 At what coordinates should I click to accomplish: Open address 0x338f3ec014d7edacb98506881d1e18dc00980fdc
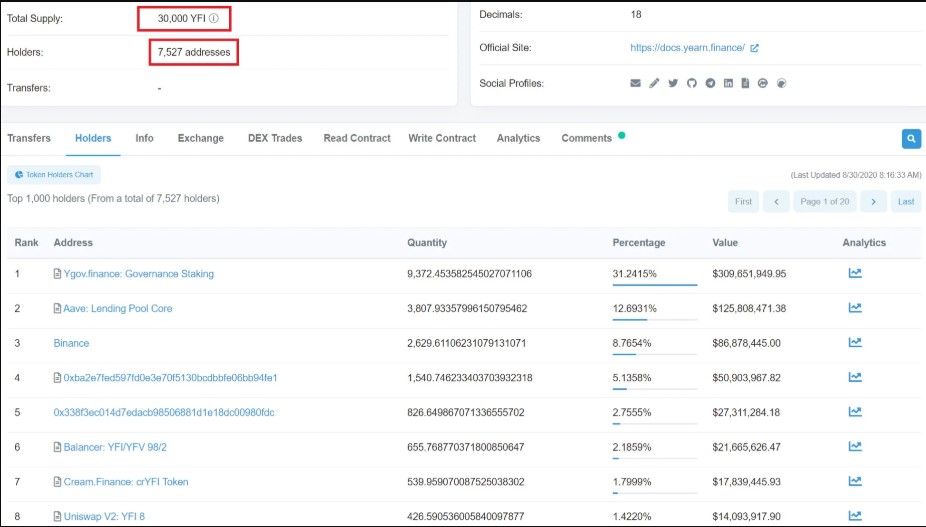pyautogui.click(x=164, y=412)
